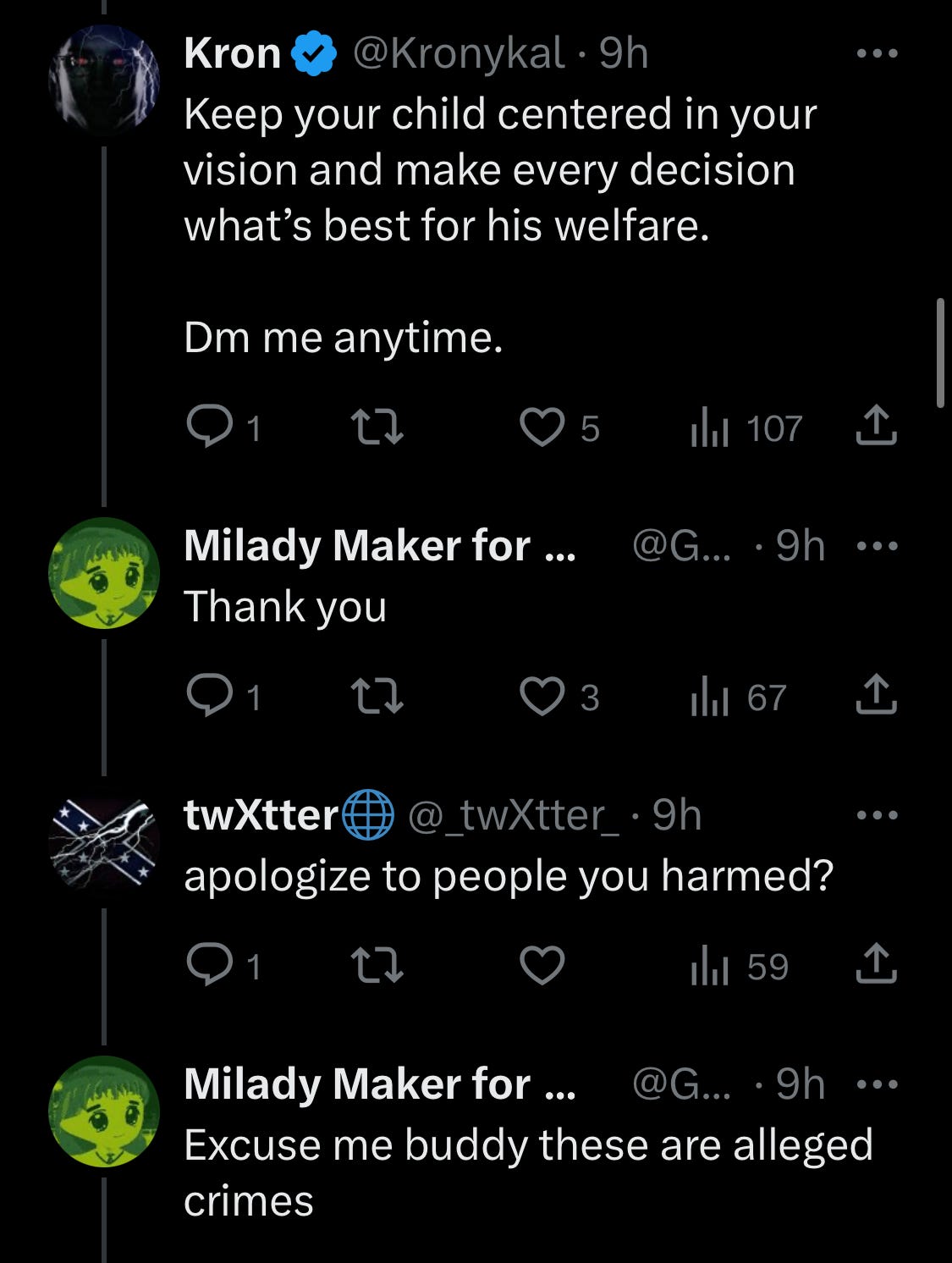Open the three-dot menu on the "Thank you" reply
952x1263 pixels.
877,546
